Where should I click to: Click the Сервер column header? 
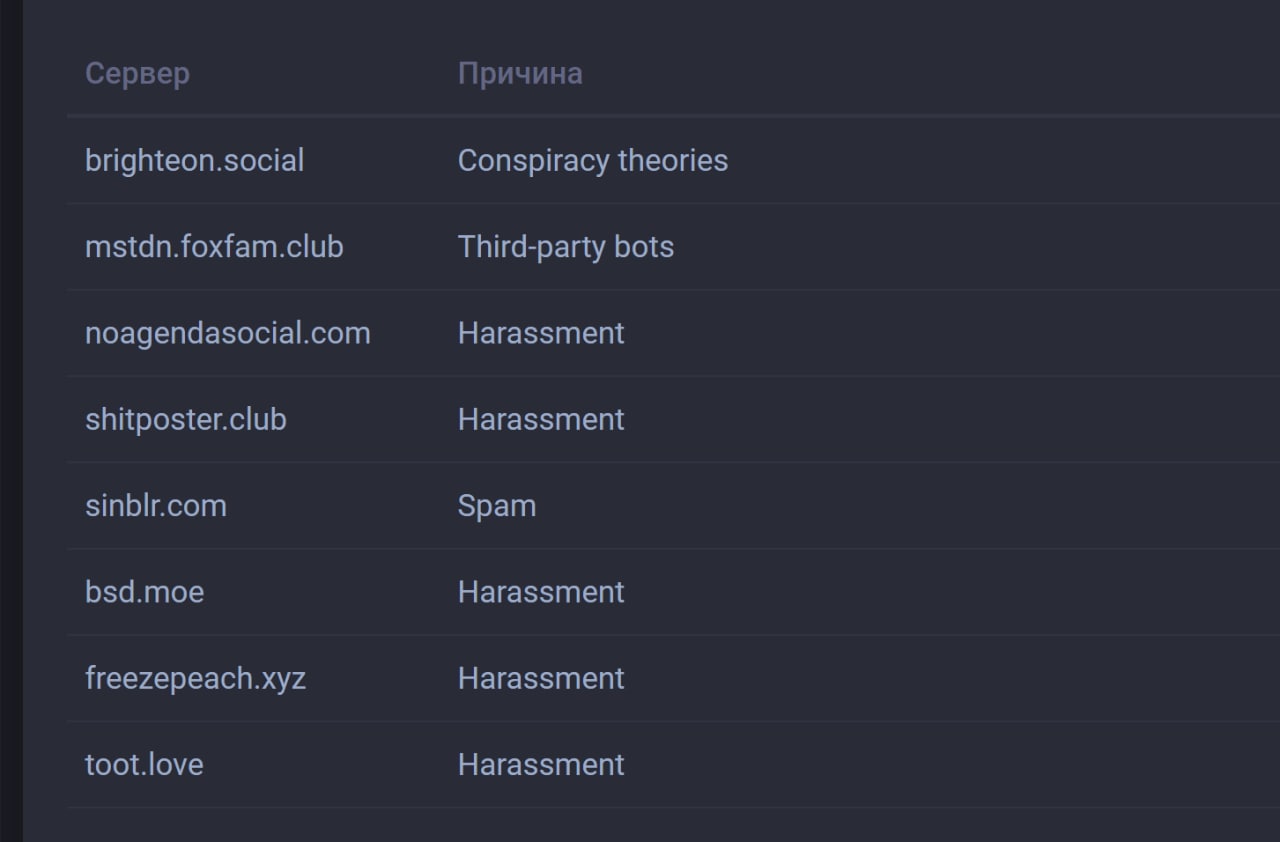pyautogui.click(x=137, y=74)
